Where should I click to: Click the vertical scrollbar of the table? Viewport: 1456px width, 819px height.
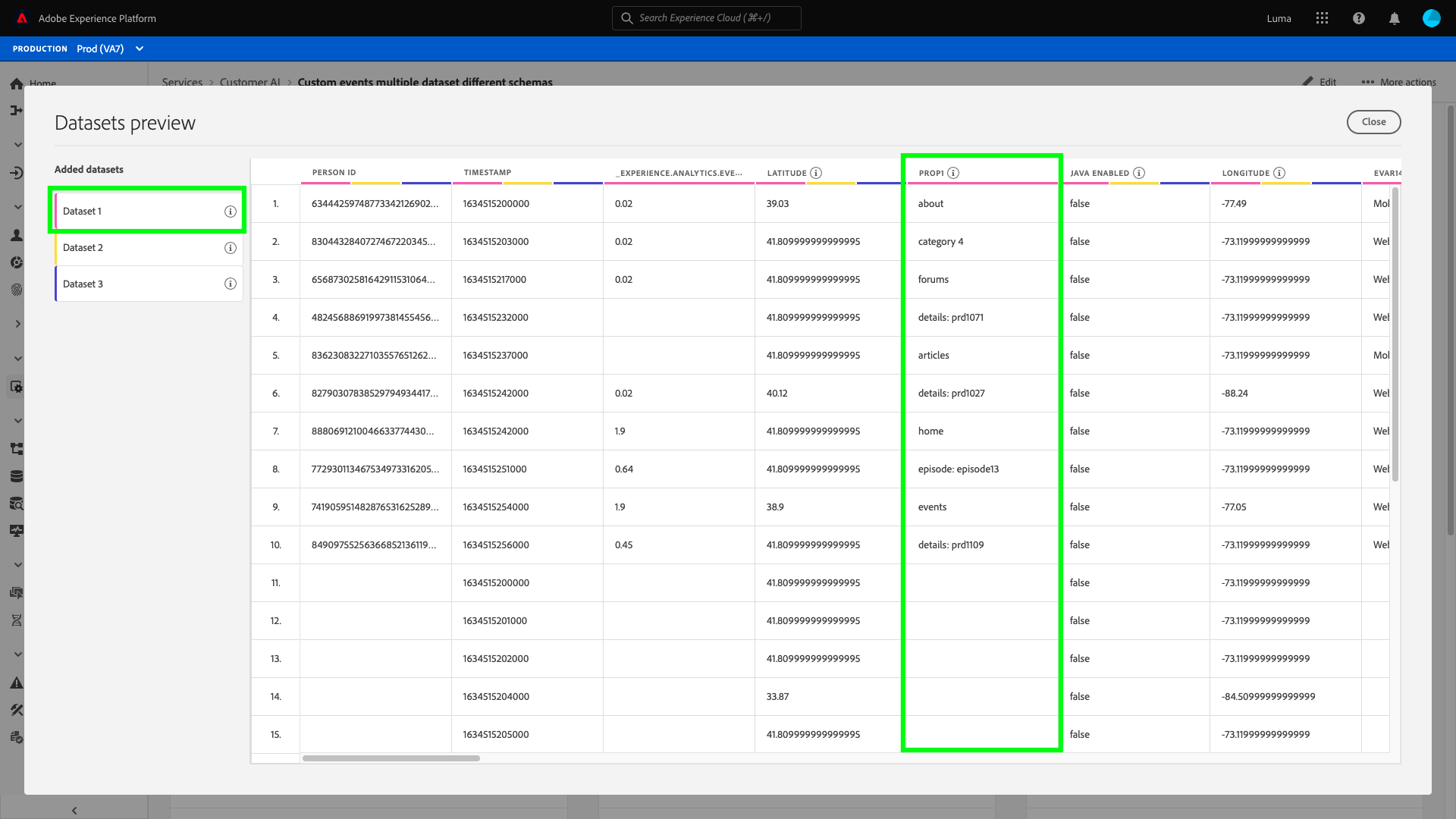coord(1395,334)
